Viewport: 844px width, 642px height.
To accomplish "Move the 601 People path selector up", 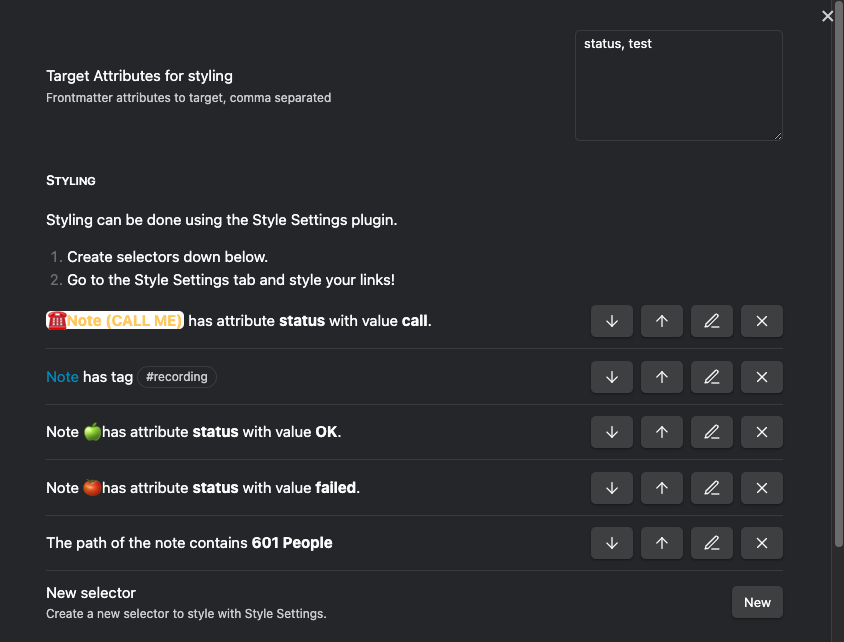I will click(x=662, y=543).
